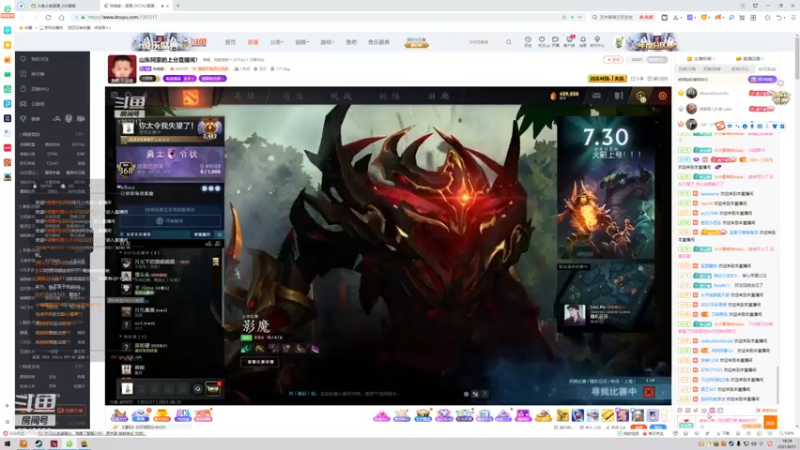The width and height of the screenshot is (800, 450).
Task: Open the 任务大厅 task hall icon
Action: [119, 415]
